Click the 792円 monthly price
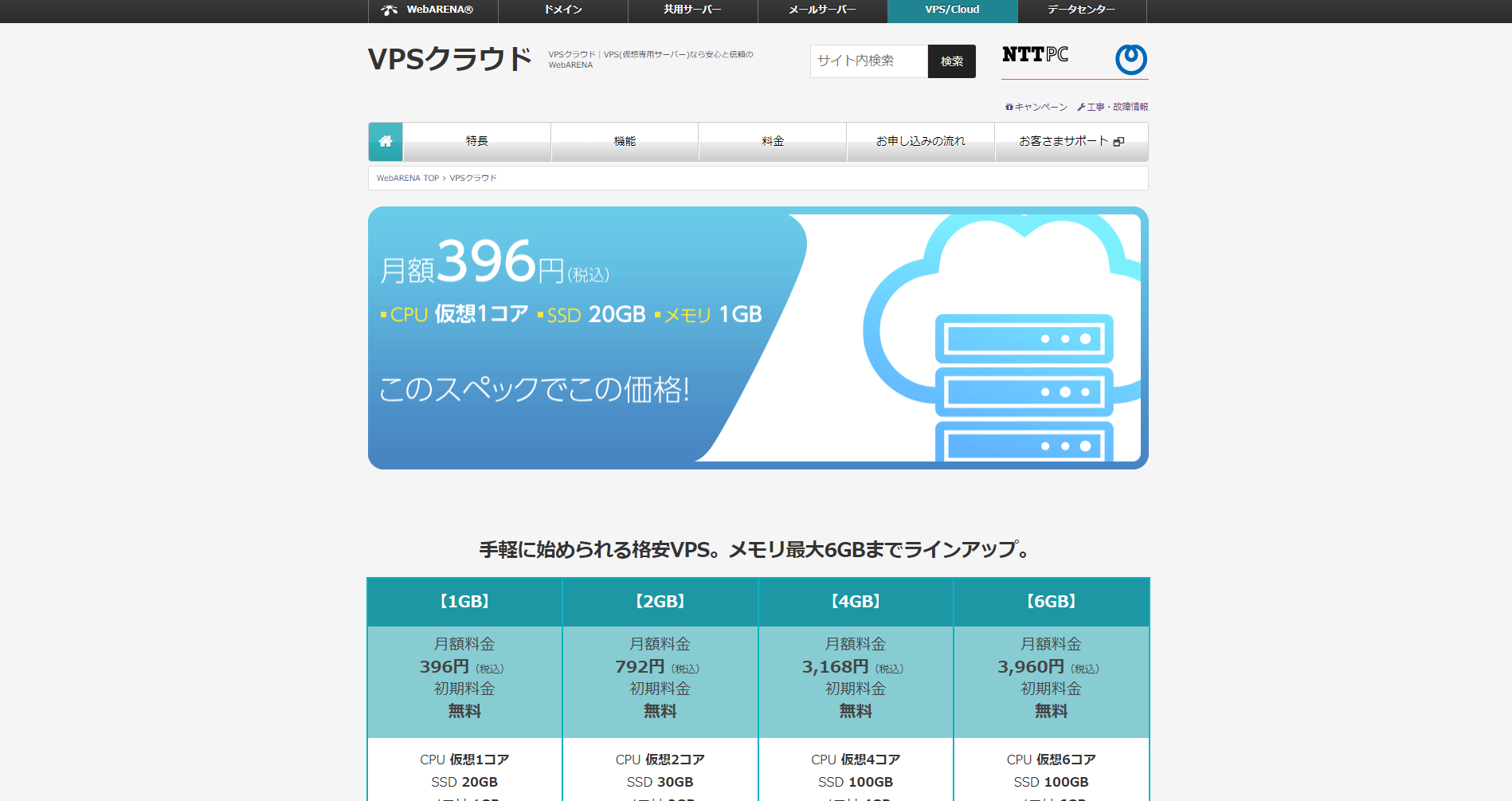The width and height of the screenshot is (1512, 801). tap(640, 667)
